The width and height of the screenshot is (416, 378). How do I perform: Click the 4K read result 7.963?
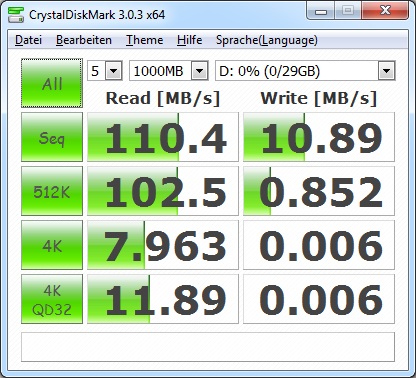163,245
